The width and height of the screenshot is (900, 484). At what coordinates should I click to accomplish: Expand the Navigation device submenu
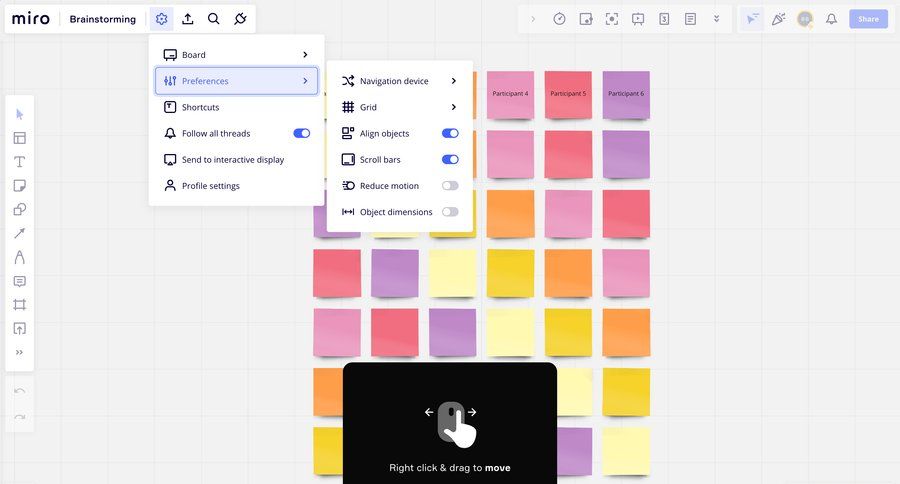400,81
